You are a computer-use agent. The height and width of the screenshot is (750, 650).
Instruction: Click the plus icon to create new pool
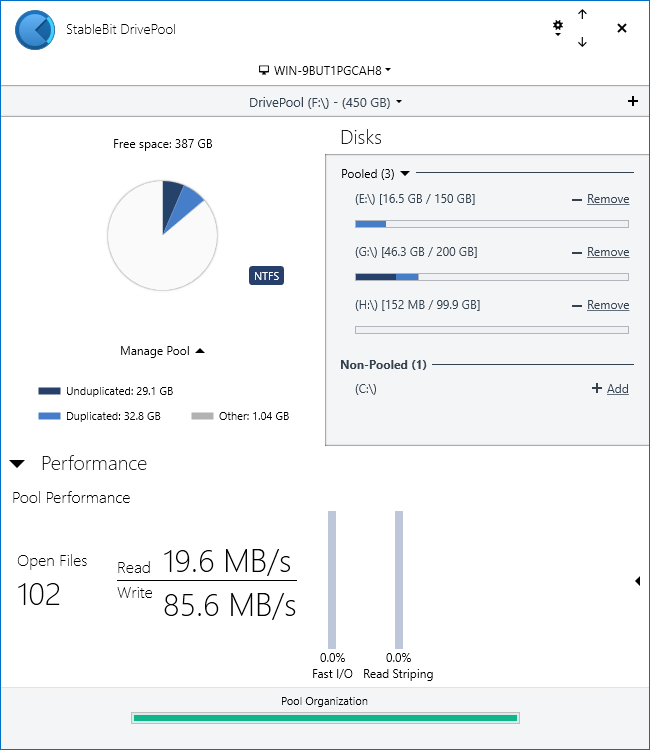point(633,101)
